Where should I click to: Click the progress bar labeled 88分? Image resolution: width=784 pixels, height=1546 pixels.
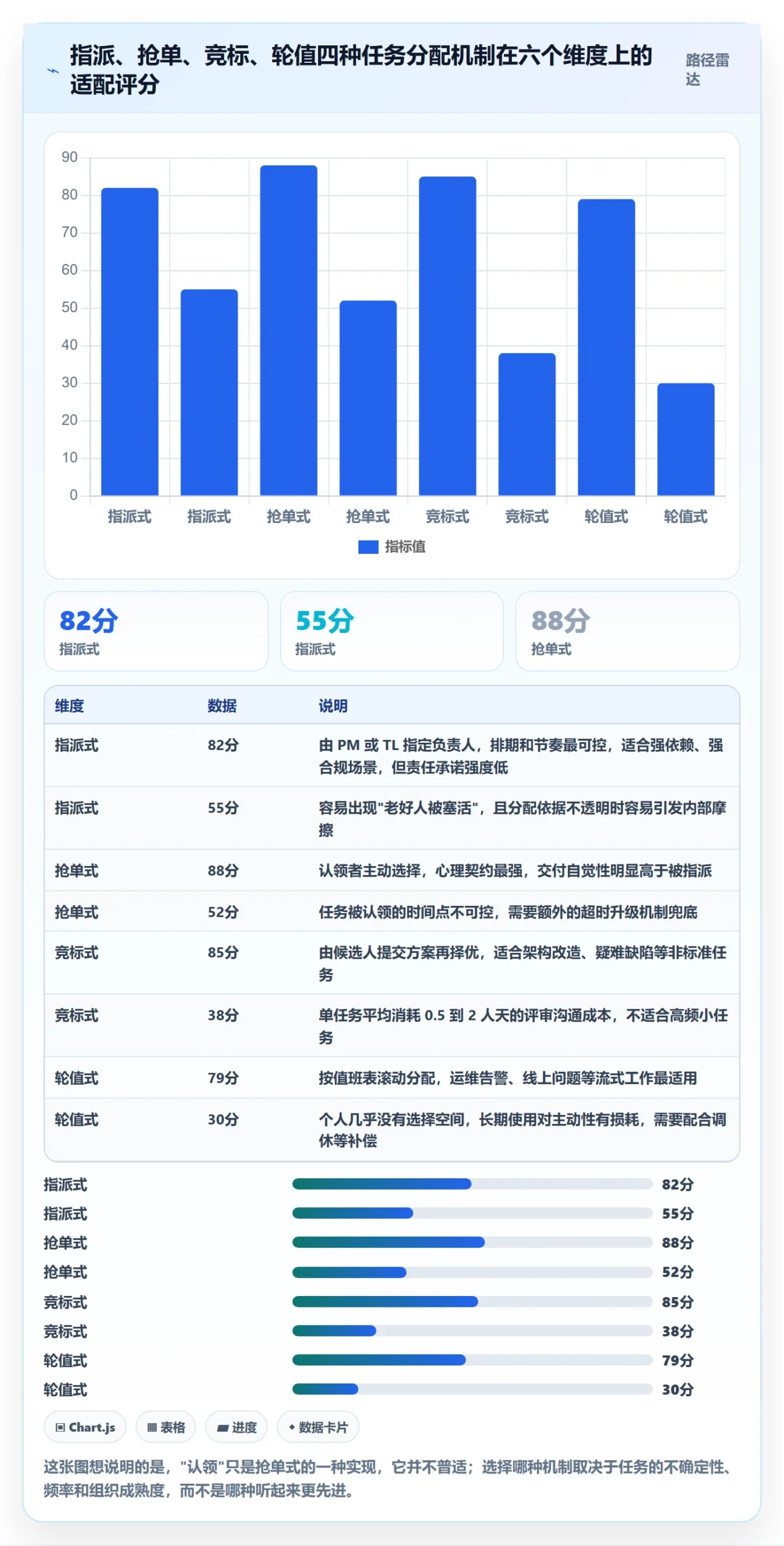pyautogui.click(x=473, y=1242)
